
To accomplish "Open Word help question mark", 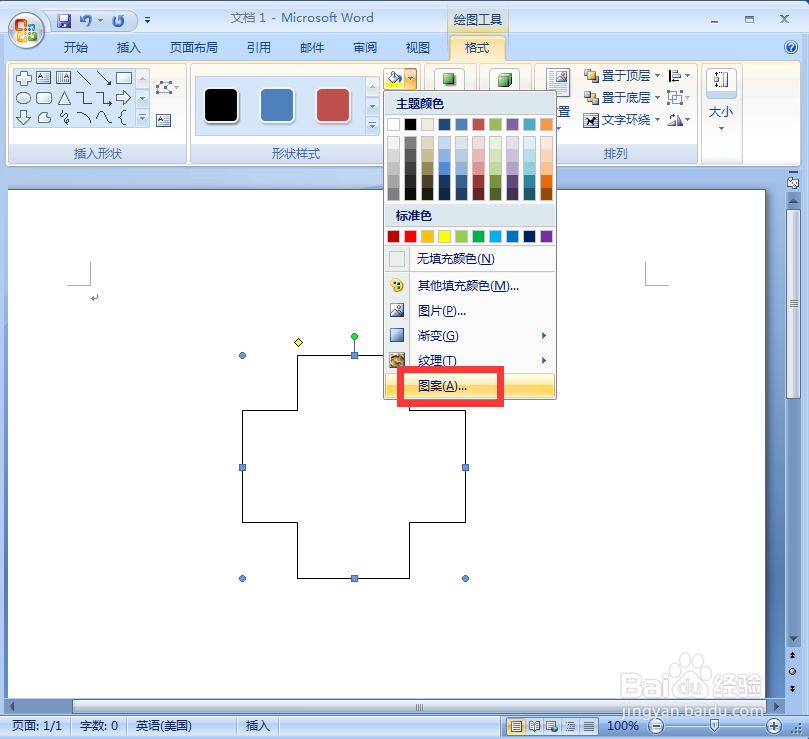I will pyautogui.click(x=790, y=47).
